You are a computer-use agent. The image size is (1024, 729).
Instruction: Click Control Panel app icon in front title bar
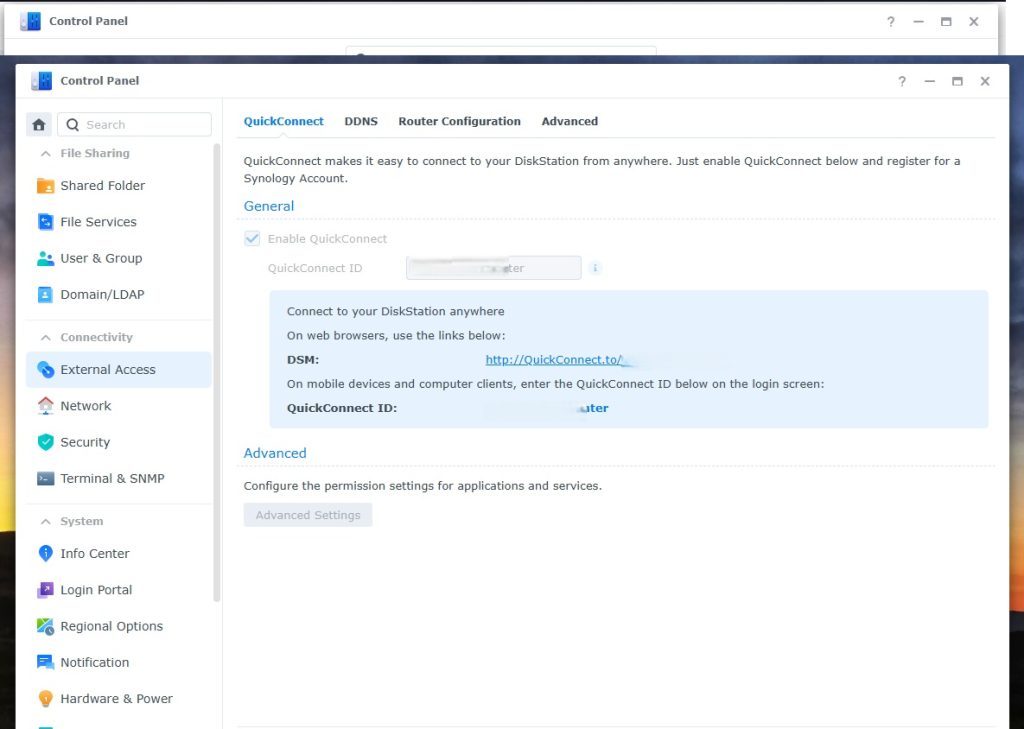41,81
